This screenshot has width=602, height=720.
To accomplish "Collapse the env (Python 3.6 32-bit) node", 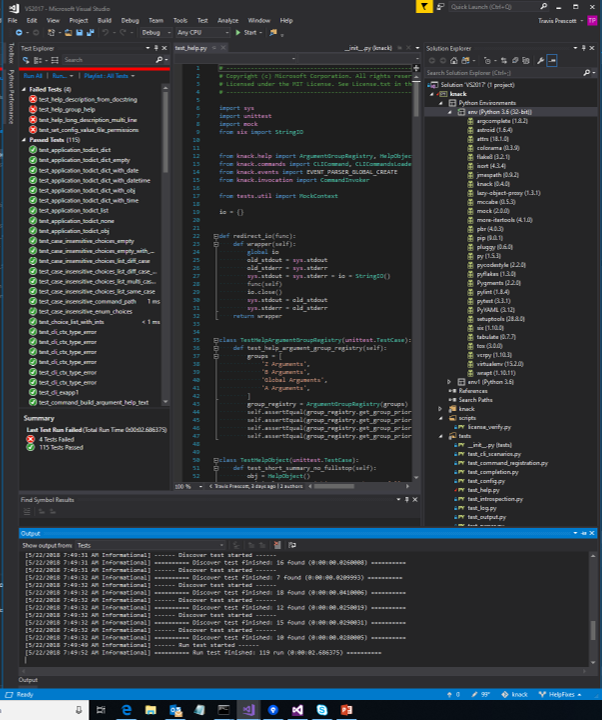I will coord(450,112).
